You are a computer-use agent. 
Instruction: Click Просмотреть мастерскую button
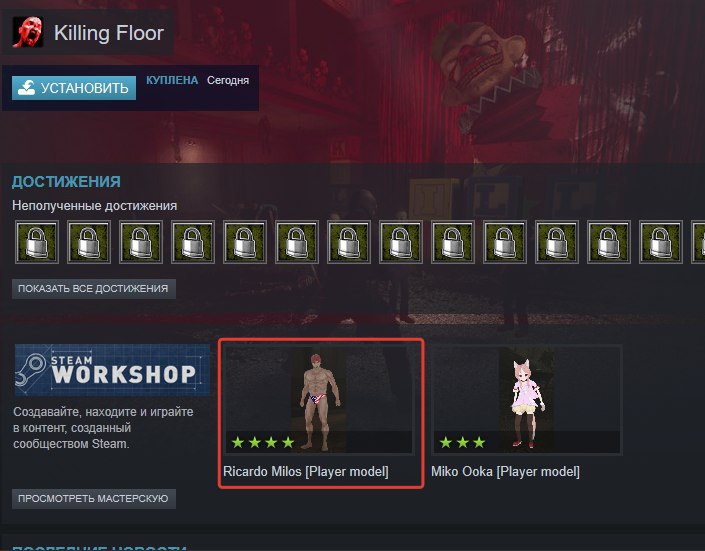94,499
